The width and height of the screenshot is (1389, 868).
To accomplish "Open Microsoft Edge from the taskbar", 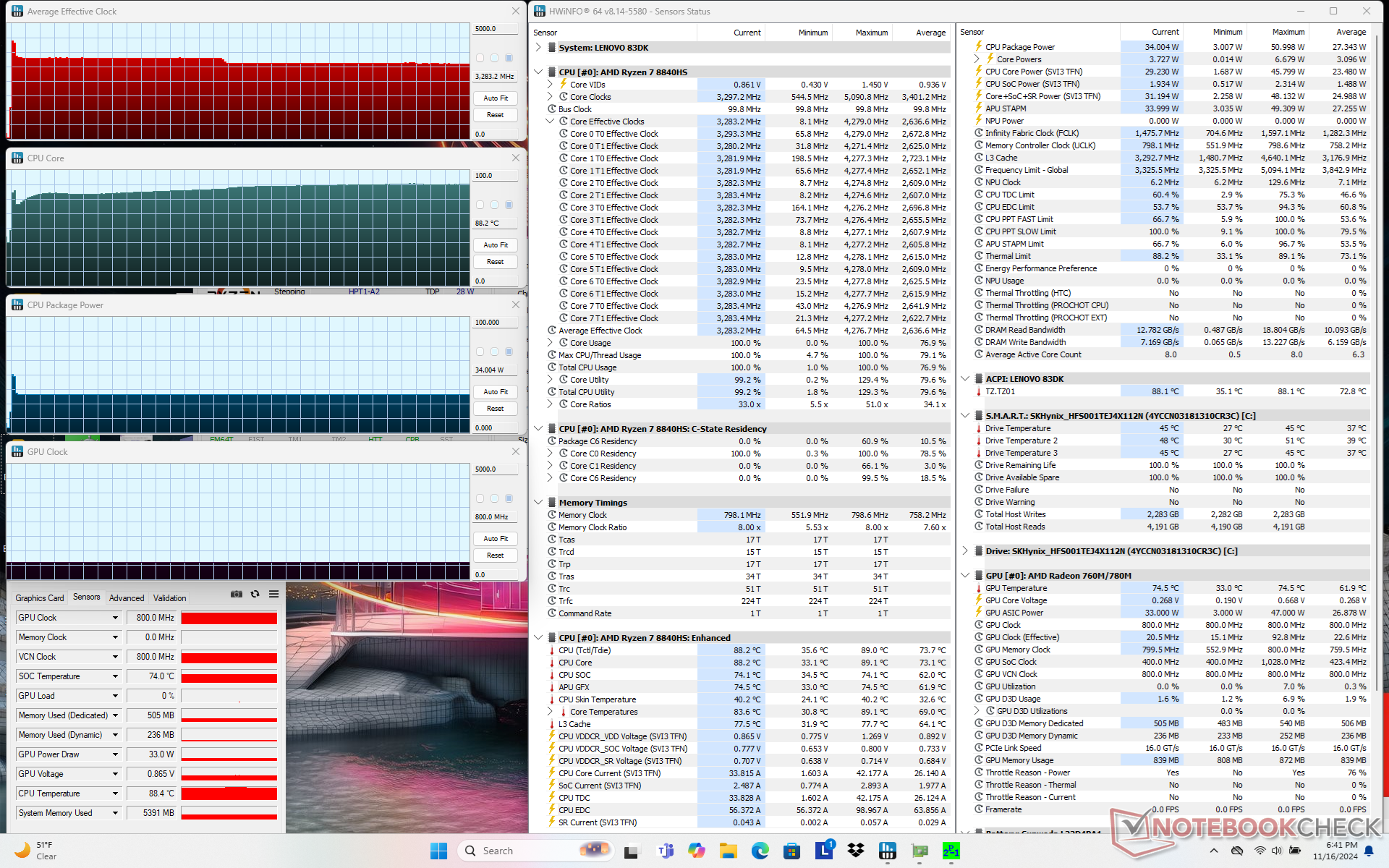I will (x=760, y=851).
